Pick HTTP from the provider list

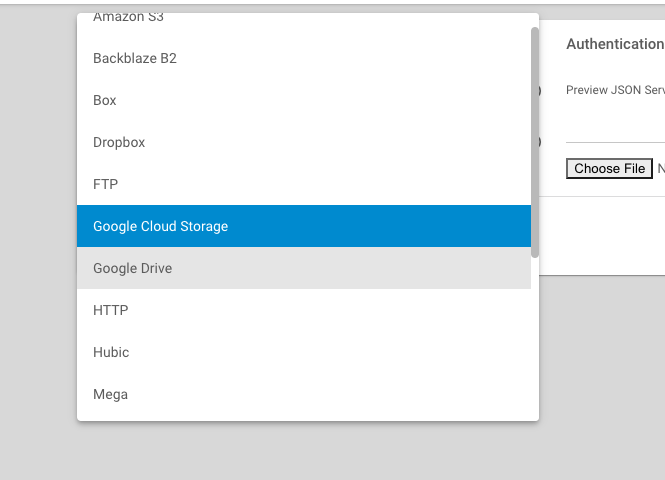110,311
